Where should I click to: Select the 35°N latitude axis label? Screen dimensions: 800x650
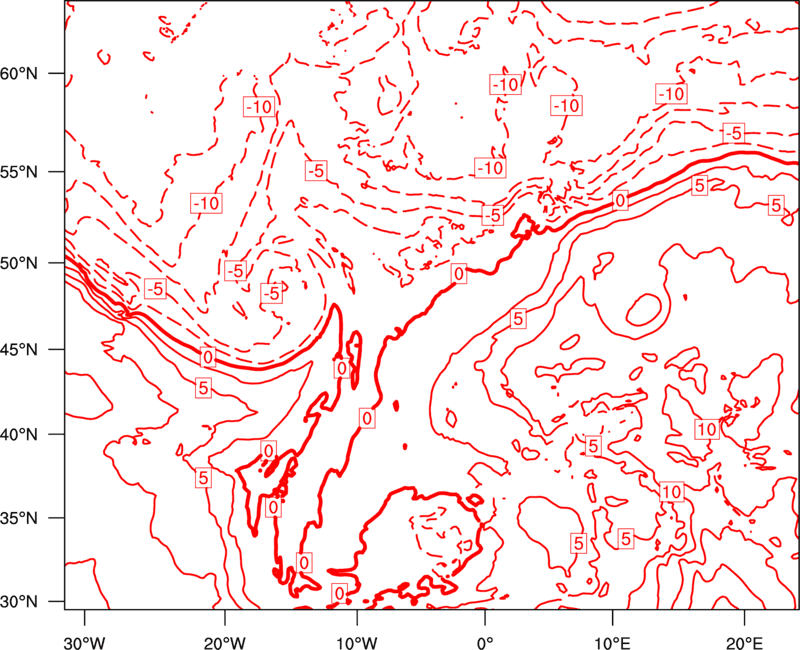(19, 518)
